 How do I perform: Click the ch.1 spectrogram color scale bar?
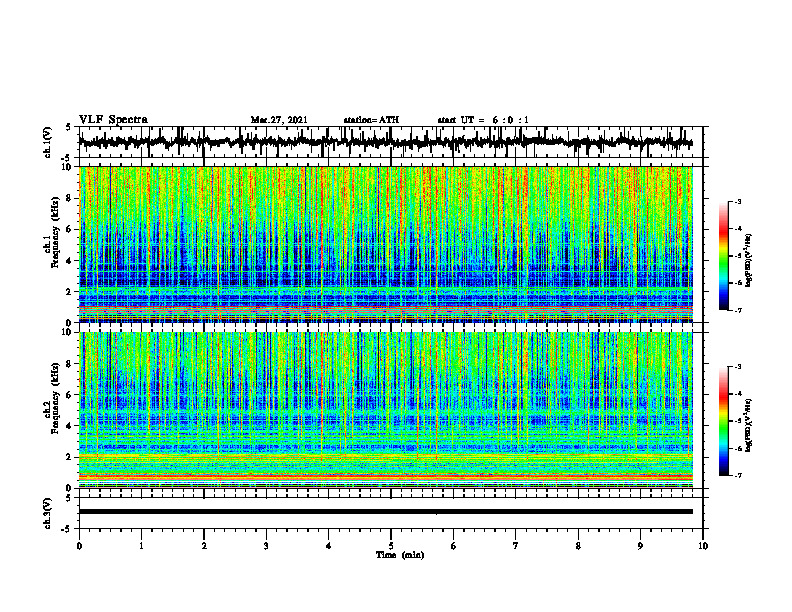(x=723, y=256)
